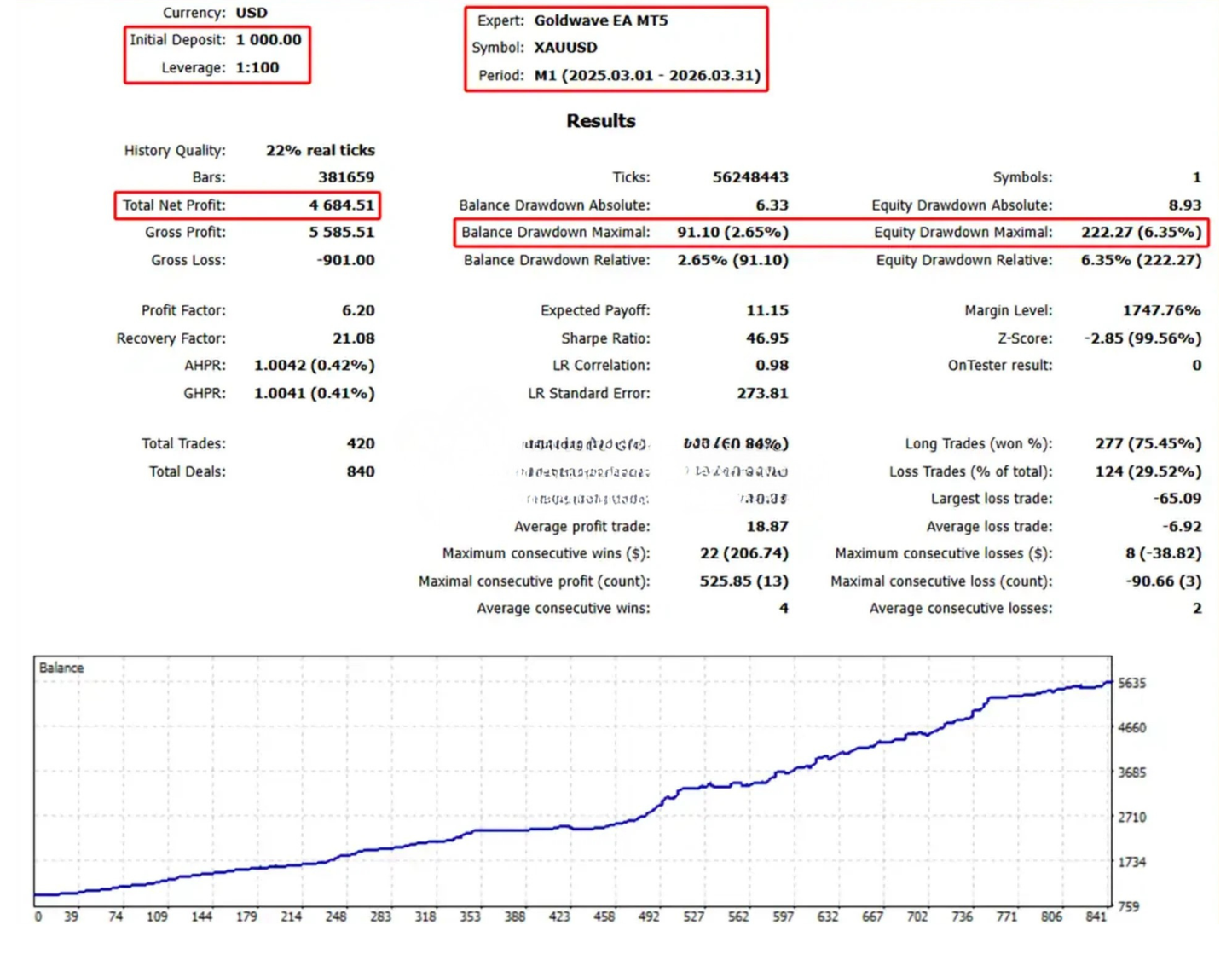Image resolution: width=1232 pixels, height=954 pixels.
Task: Click the Balance label on the chart
Action: pos(61,668)
